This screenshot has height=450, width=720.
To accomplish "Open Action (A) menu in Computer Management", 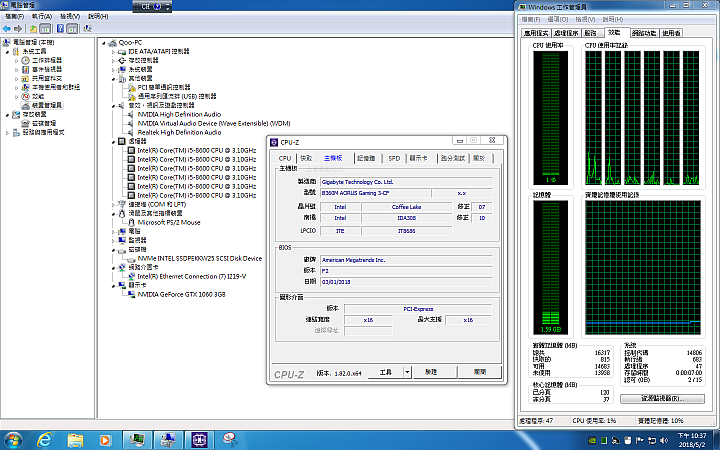I will click(42, 16).
